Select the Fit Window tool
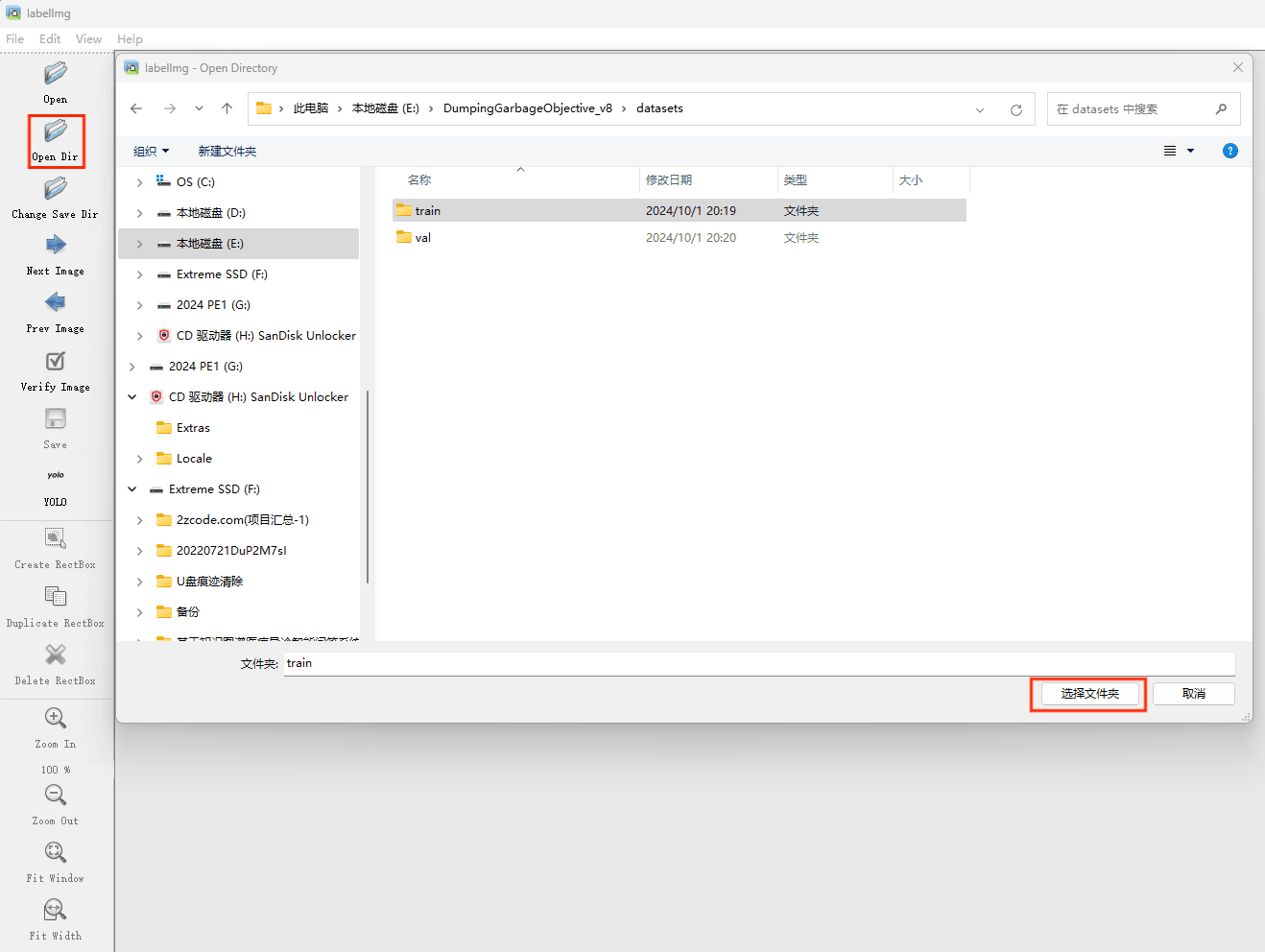The image size is (1265, 952). [56, 853]
